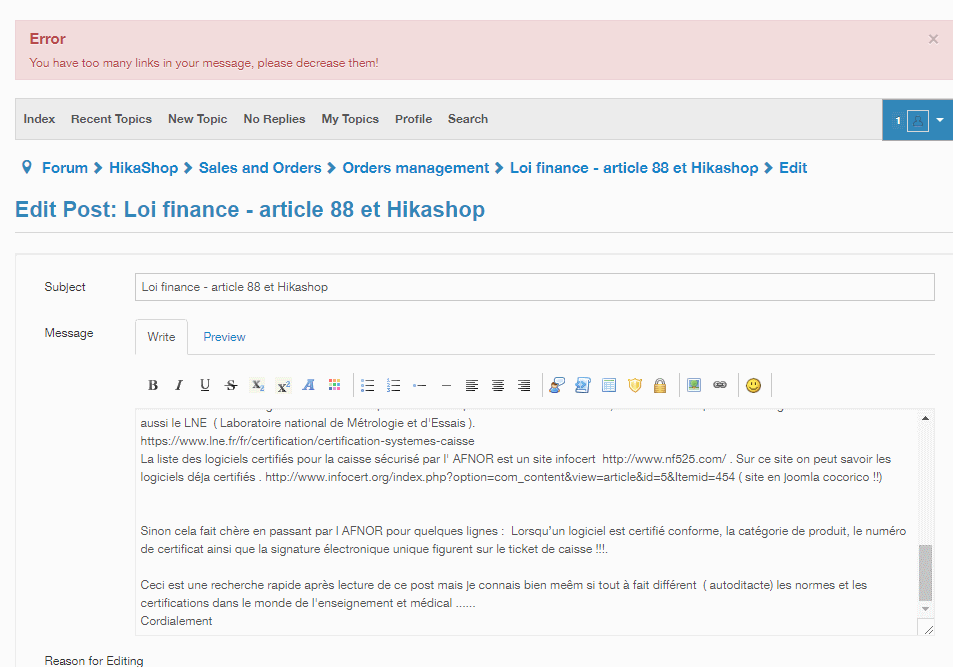This screenshot has height=667, width=953.
Task: Click the textarea resize handle
Action: [929, 630]
